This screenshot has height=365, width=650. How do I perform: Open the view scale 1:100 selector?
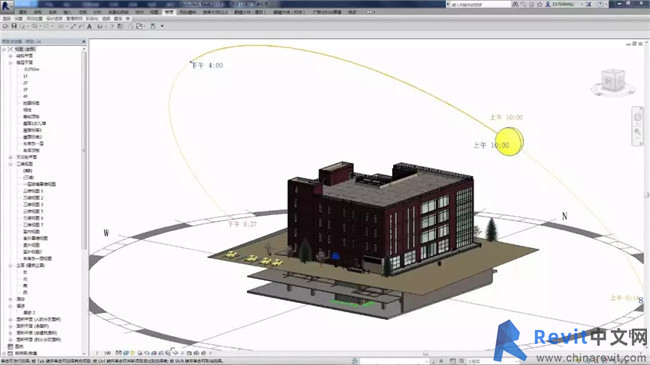(104, 353)
